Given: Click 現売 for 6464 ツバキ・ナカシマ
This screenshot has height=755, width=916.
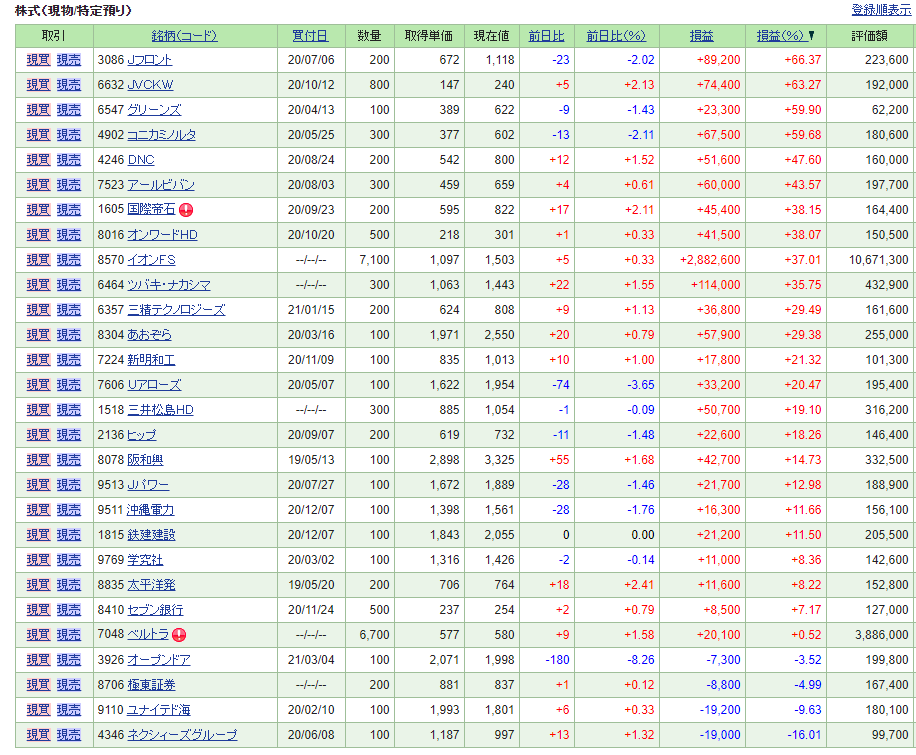Looking at the screenshot, I should point(68,285).
